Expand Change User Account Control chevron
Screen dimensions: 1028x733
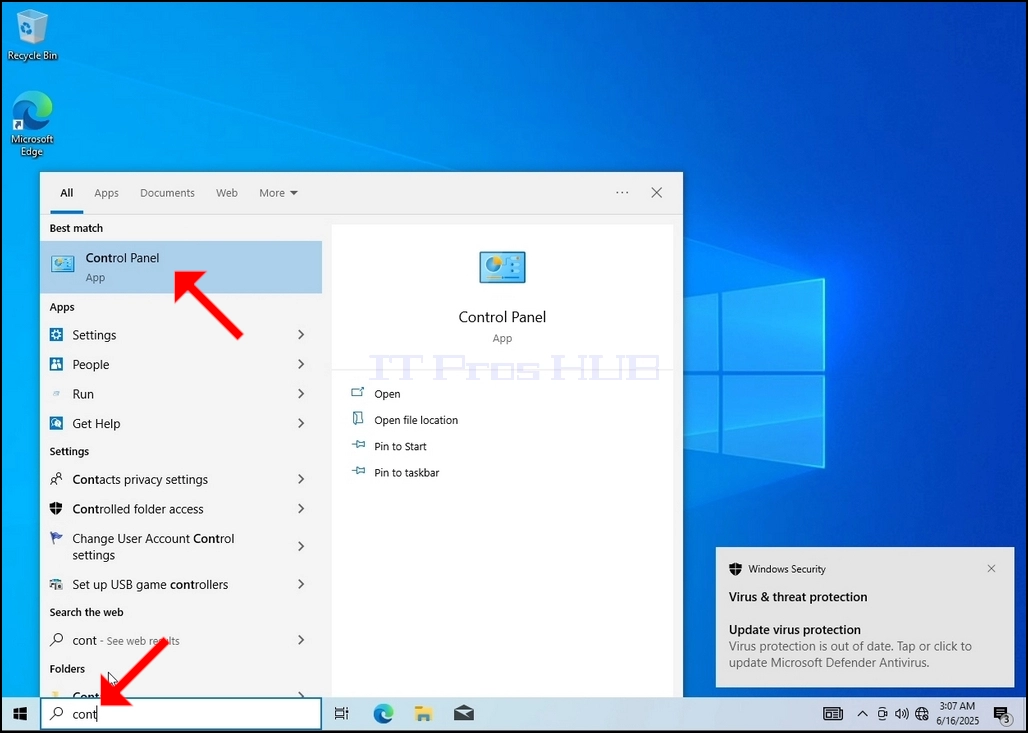tap(301, 546)
